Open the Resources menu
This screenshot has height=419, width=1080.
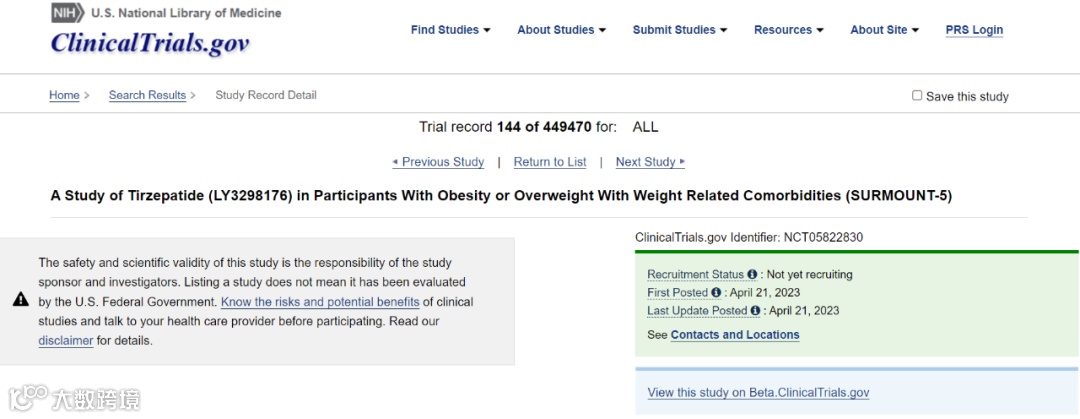tap(788, 30)
